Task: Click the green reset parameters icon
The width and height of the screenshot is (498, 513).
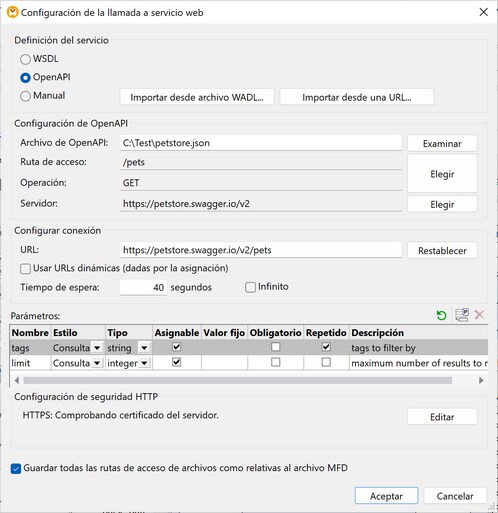Action: tap(441, 315)
